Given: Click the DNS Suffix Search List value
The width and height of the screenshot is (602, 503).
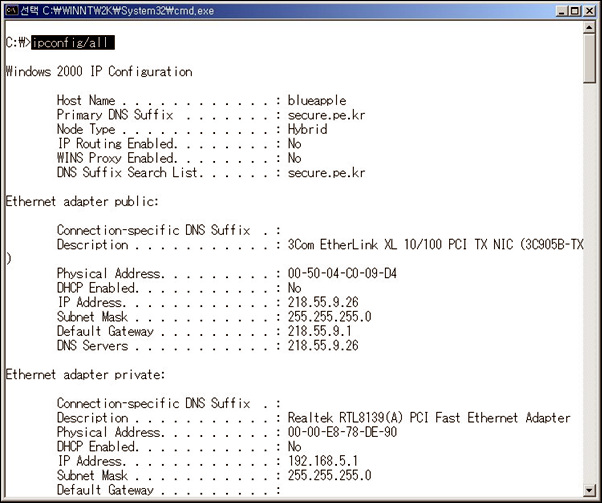Looking at the screenshot, I should (x=326, y=173).
